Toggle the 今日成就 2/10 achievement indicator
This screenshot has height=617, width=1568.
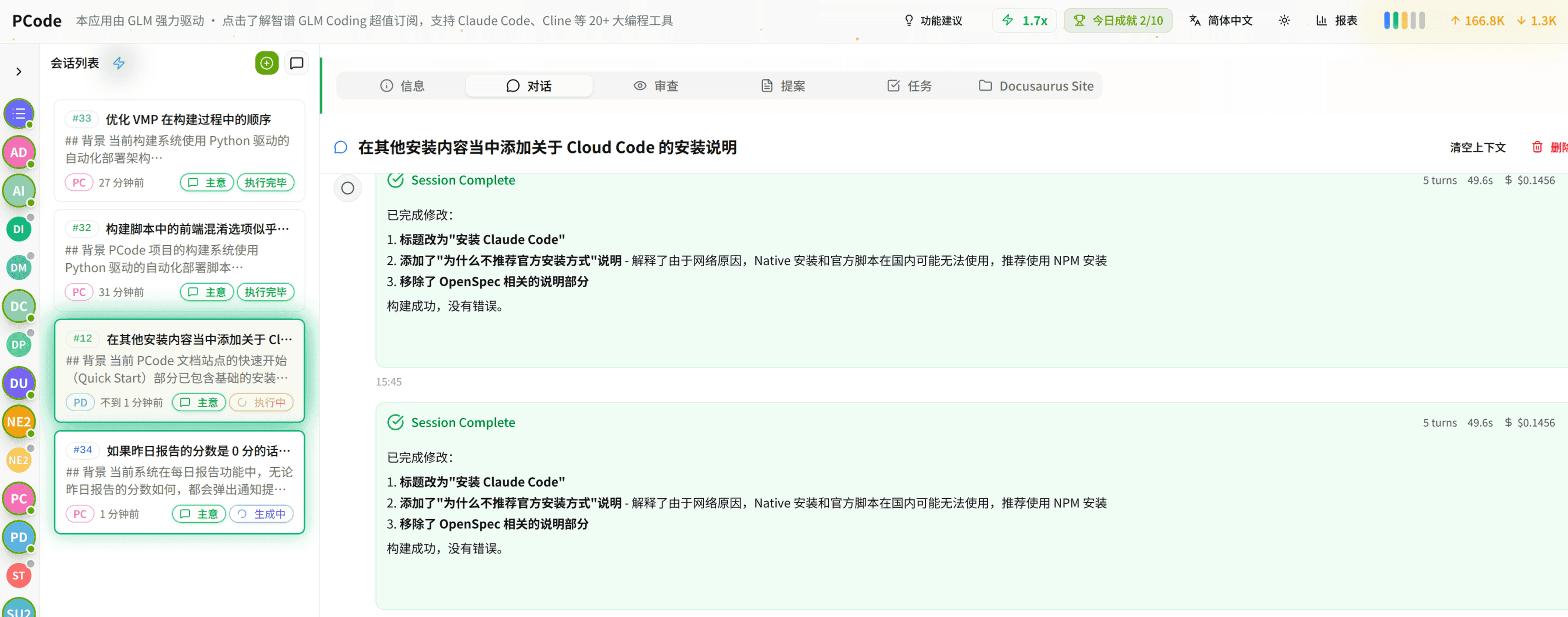1118,19
